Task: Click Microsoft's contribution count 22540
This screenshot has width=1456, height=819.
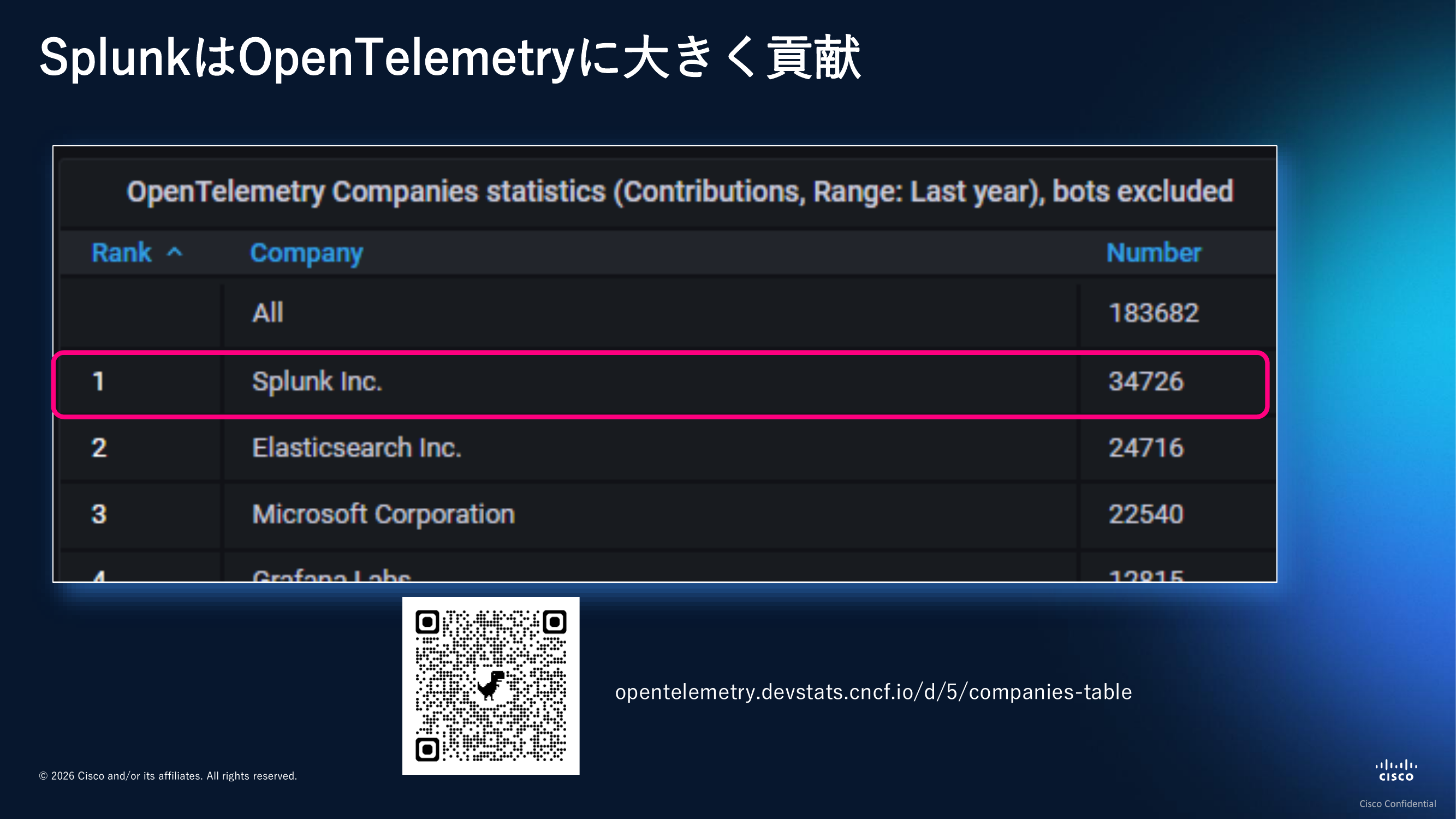Action: pos(1146,514)
